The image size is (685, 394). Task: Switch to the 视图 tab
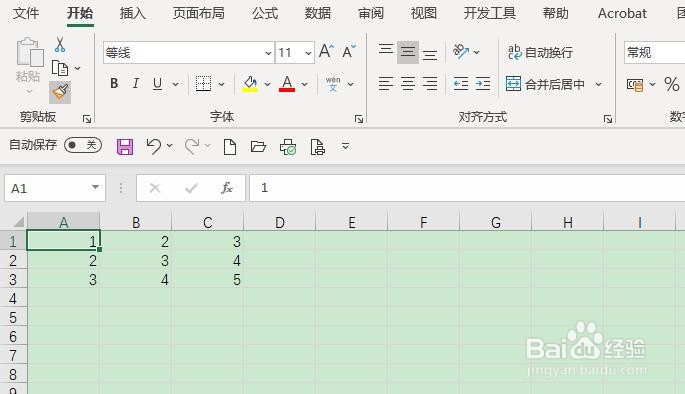424,13
